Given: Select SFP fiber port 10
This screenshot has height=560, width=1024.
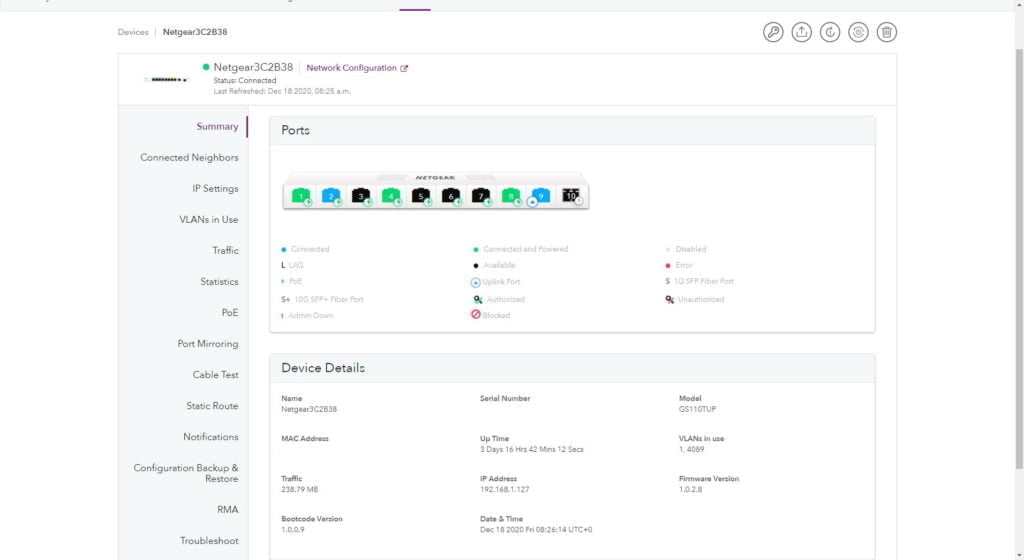Looking at the screenshot, I should [571, 196].
